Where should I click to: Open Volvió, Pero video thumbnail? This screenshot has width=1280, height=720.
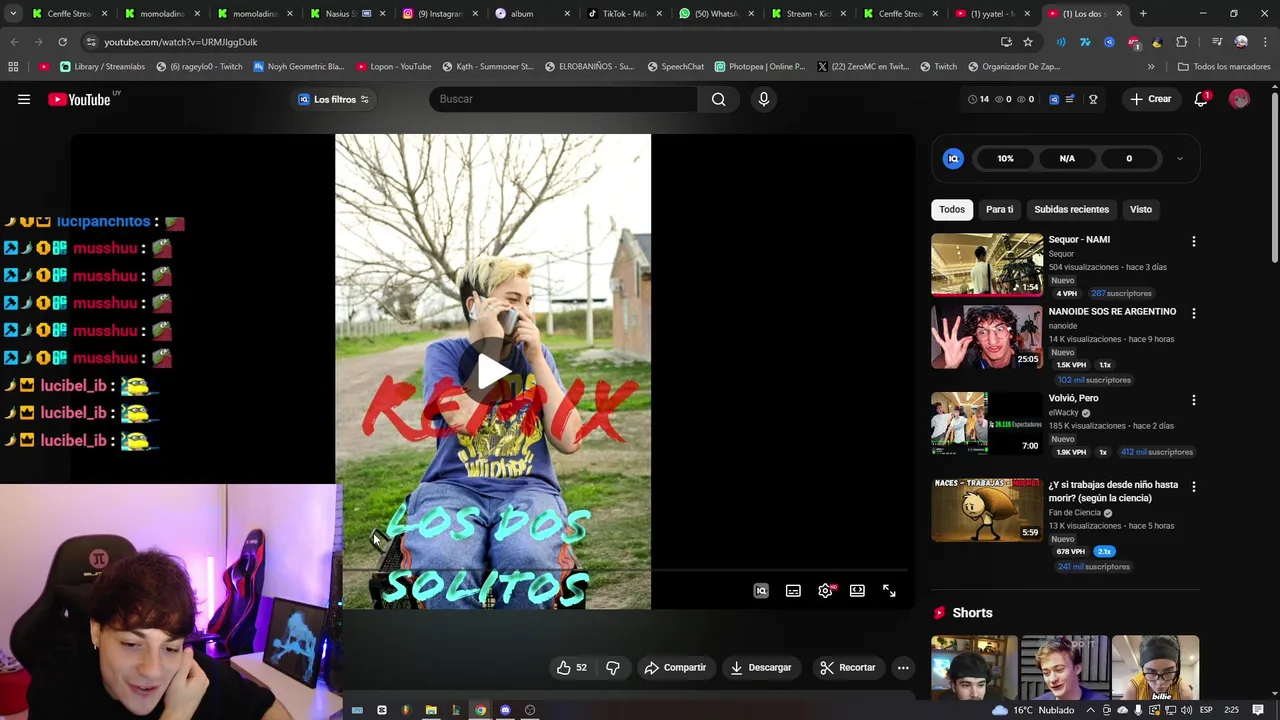(x=987, y=423)
